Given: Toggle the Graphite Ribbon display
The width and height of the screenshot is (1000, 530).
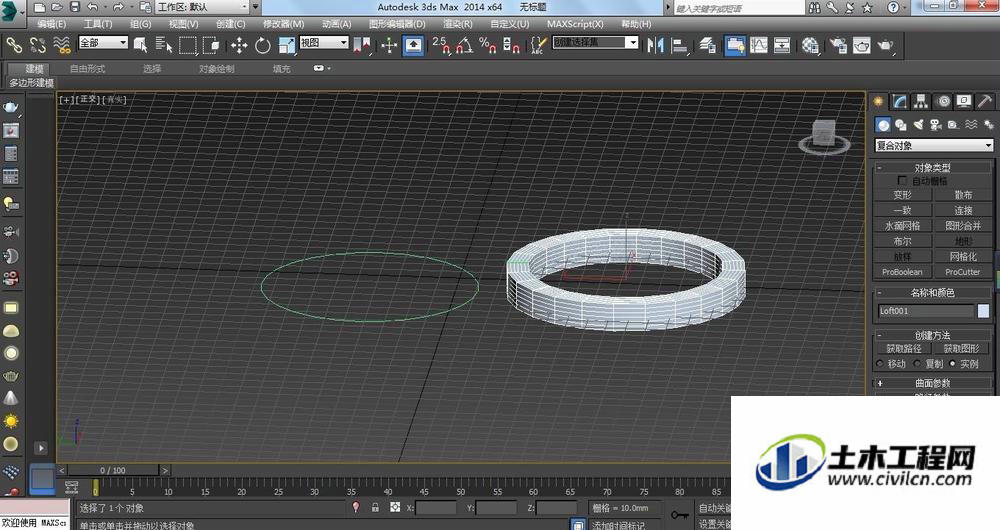Looking at the screenshot, I should 735,45.
